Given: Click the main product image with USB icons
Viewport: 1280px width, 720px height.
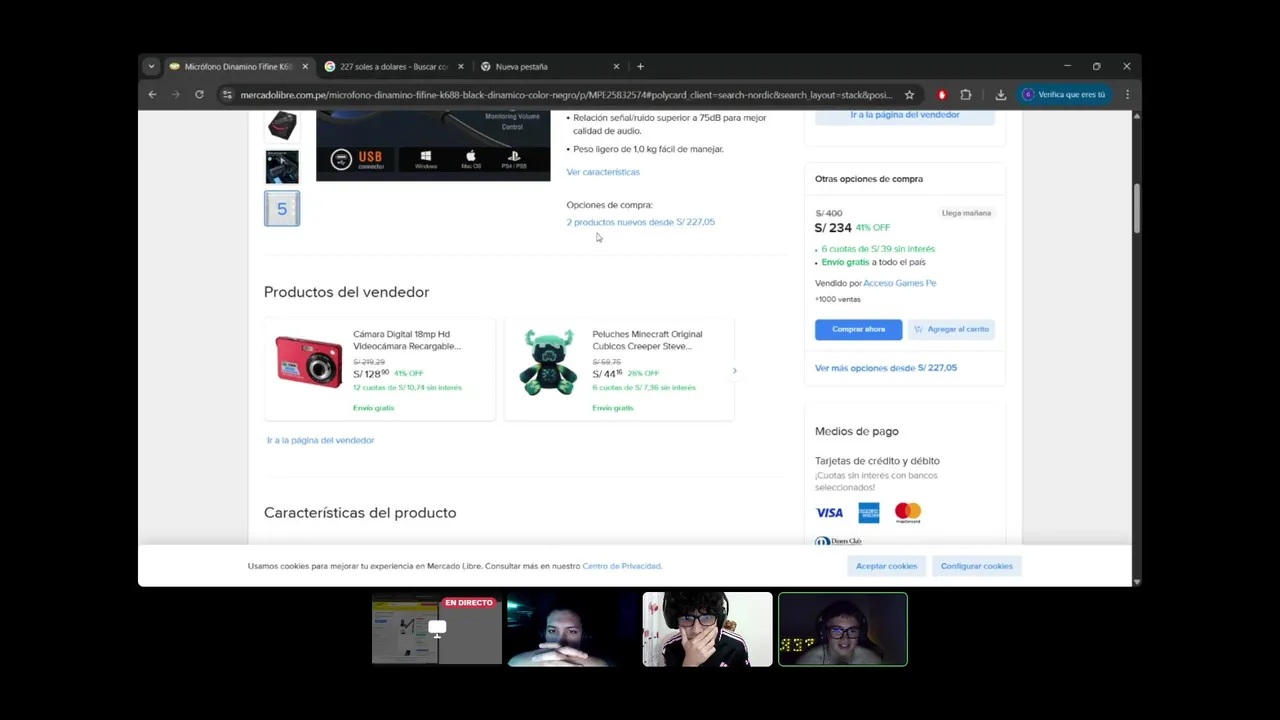Looking at the screenshot, I should click(433, 146).
